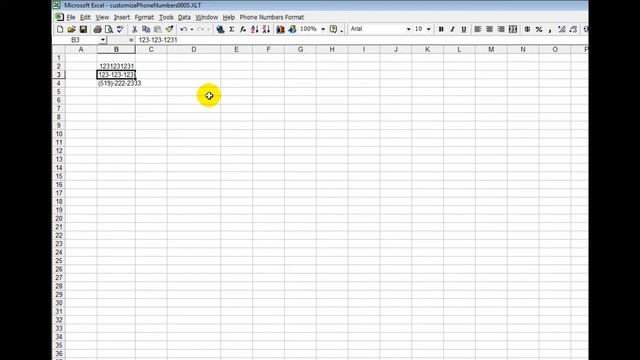640x360 pixels.
Task: Apply Currency Style format
Action: pyautogui.click(x=527, y=29)
